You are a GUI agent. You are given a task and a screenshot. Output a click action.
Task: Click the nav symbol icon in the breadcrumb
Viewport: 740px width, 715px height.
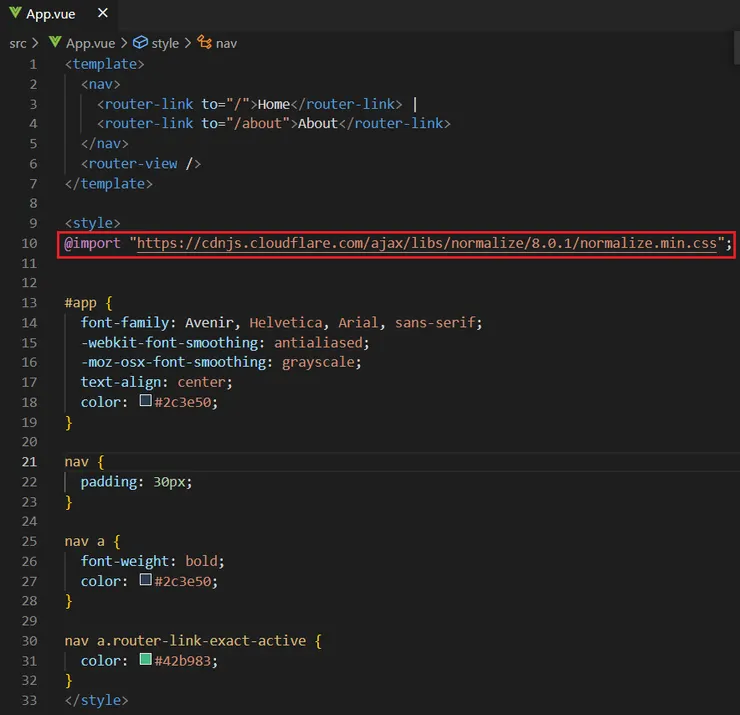click(x=205, y=43)
